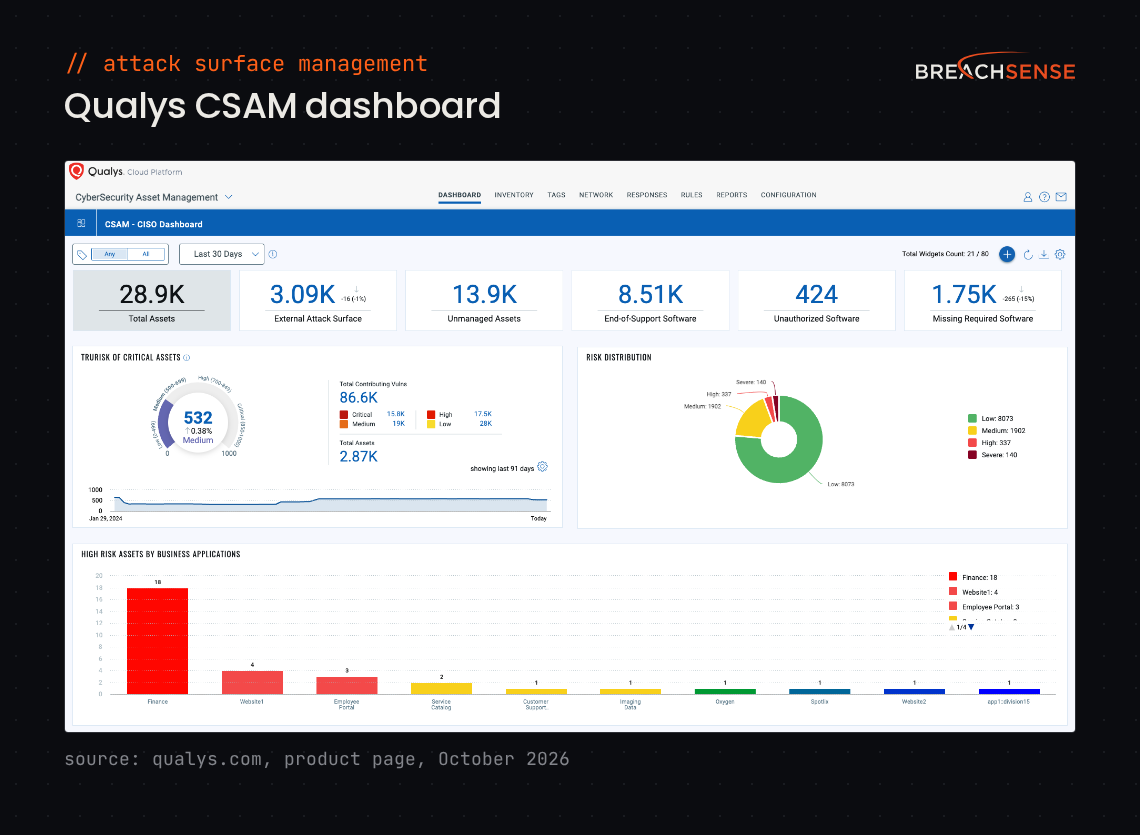Image resolution: width=1140 pixels, height=835 pixels.
Task: Open the mail envelope icon
Action: click(x=1061, y=197)
